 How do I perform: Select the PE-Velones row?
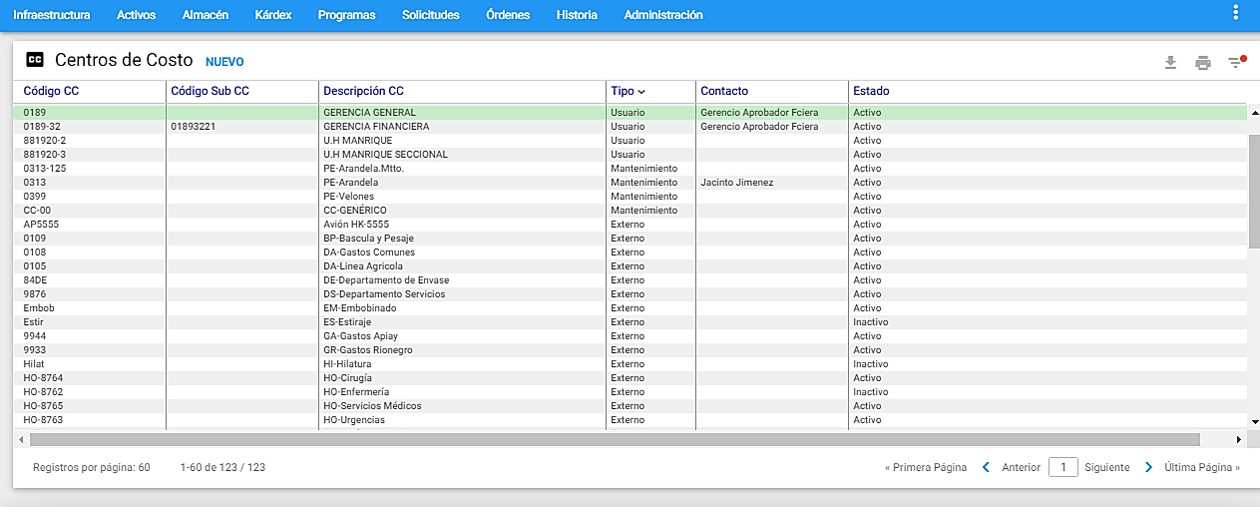pos(630,197)
